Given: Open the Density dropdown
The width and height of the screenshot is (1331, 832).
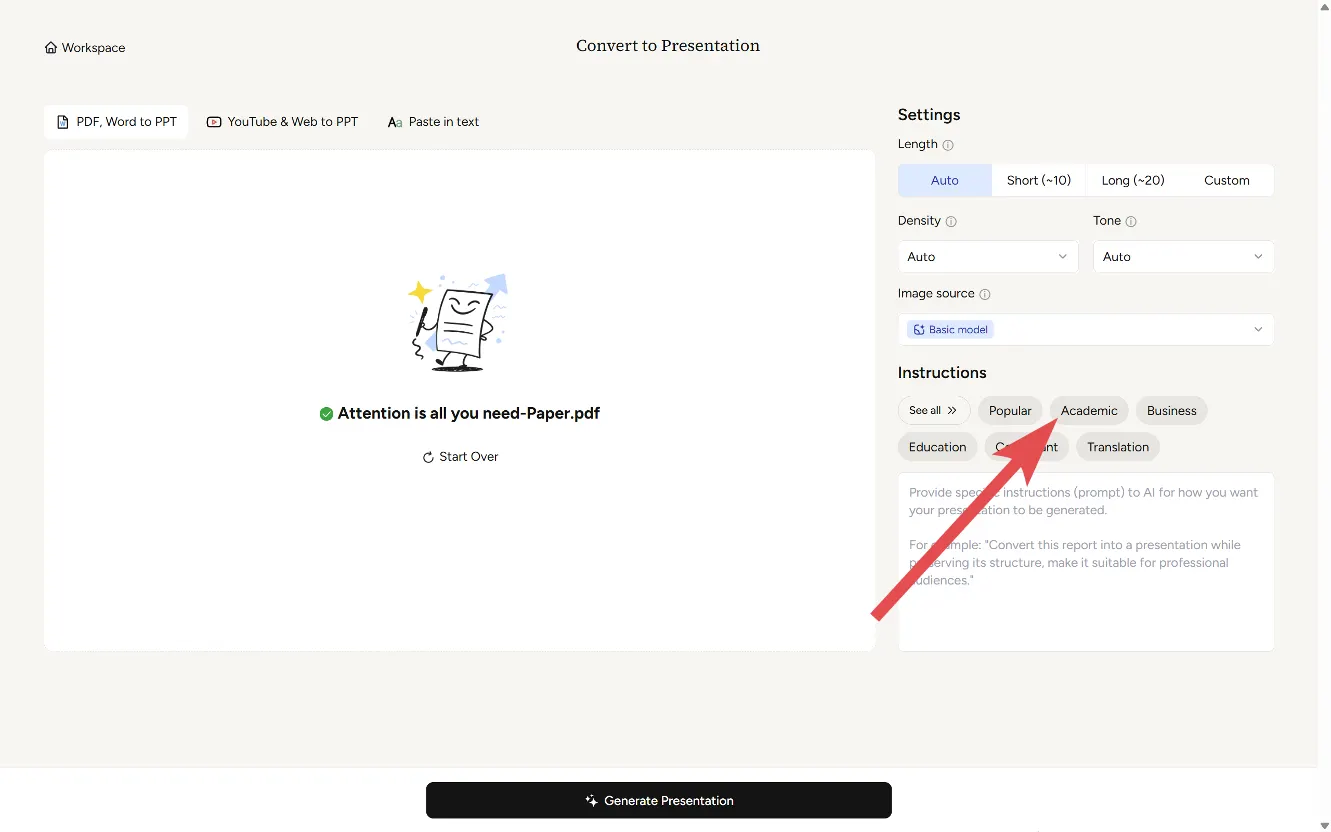Looking at the screenshot, I should coord(987,257).
